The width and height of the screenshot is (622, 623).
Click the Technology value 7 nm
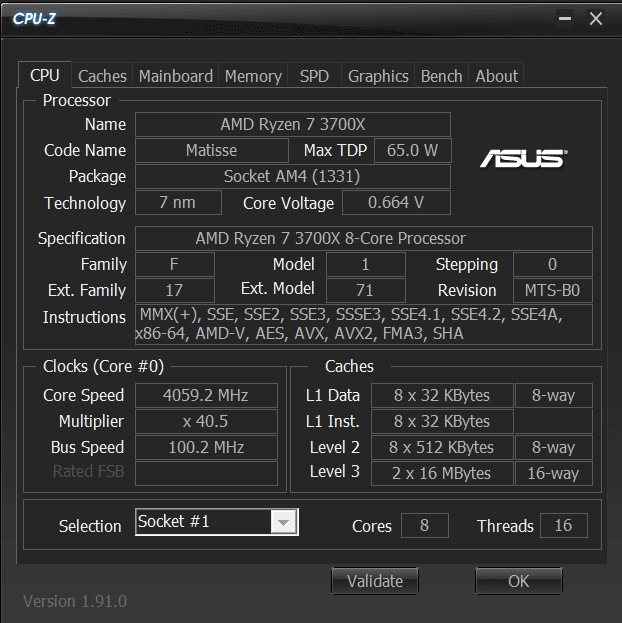click(178, 202)
